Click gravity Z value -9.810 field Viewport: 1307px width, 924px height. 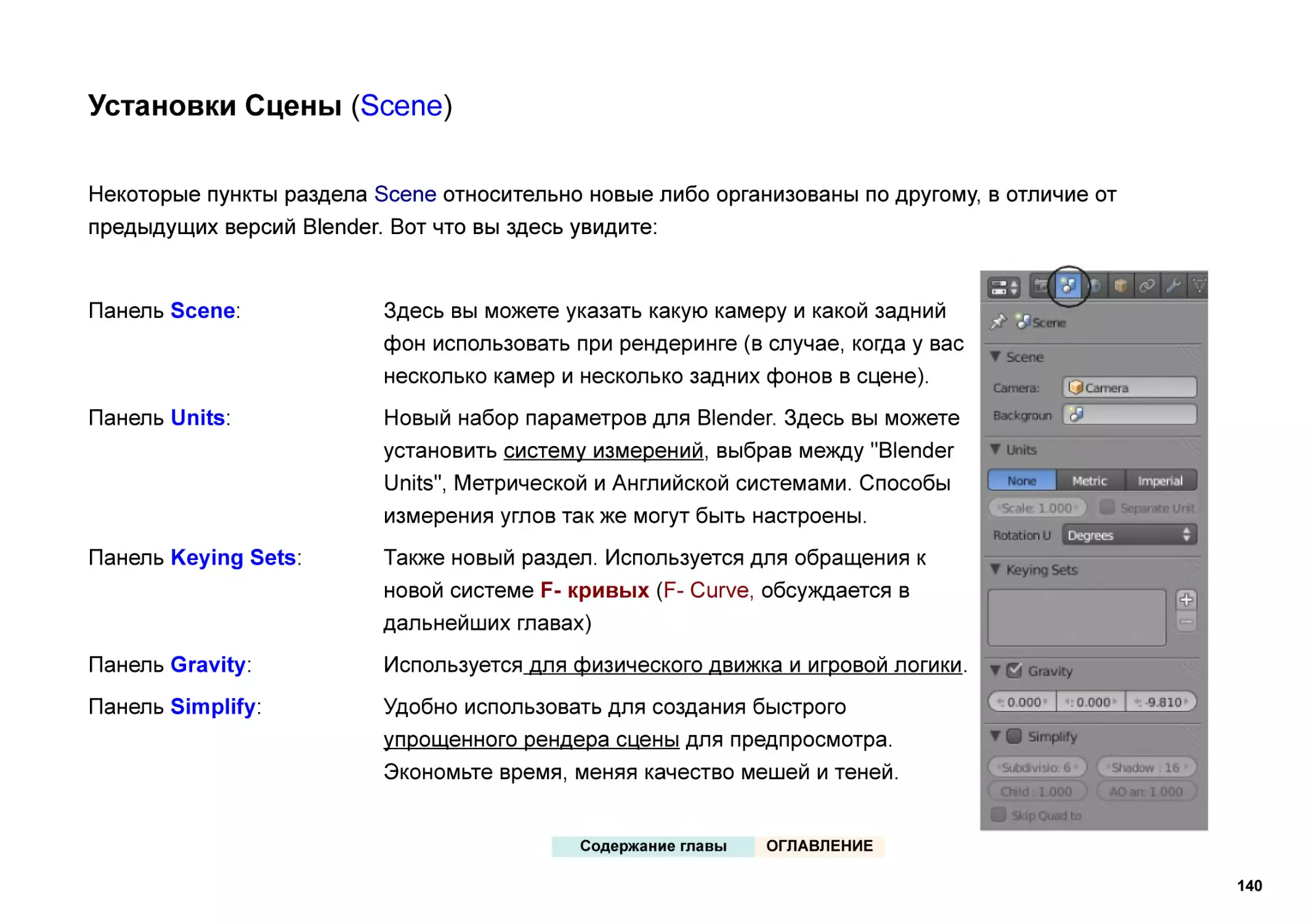point(1161,702)
